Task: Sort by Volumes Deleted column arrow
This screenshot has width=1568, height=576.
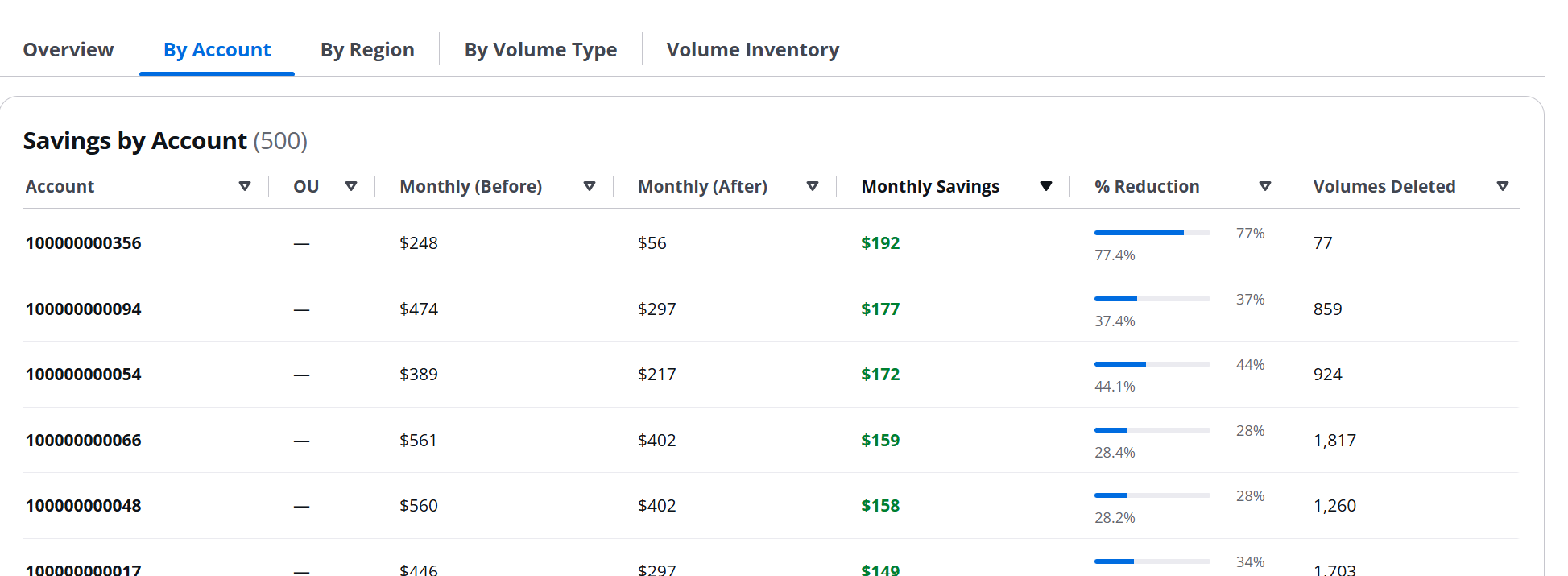Action: click(x=1503, y=186)
